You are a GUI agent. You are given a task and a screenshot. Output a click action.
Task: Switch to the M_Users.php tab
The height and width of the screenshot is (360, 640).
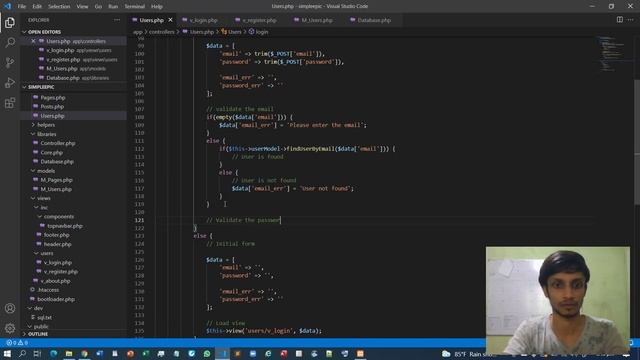point(317,20)
